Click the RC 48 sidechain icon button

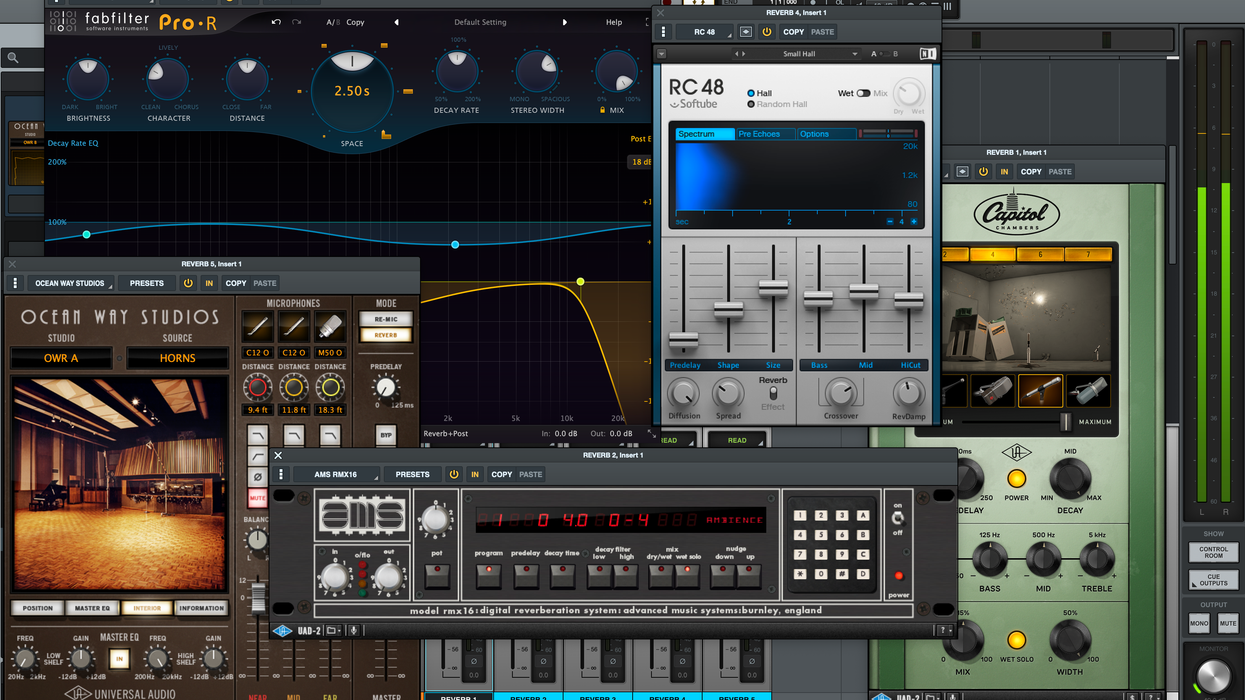(746, 32)
